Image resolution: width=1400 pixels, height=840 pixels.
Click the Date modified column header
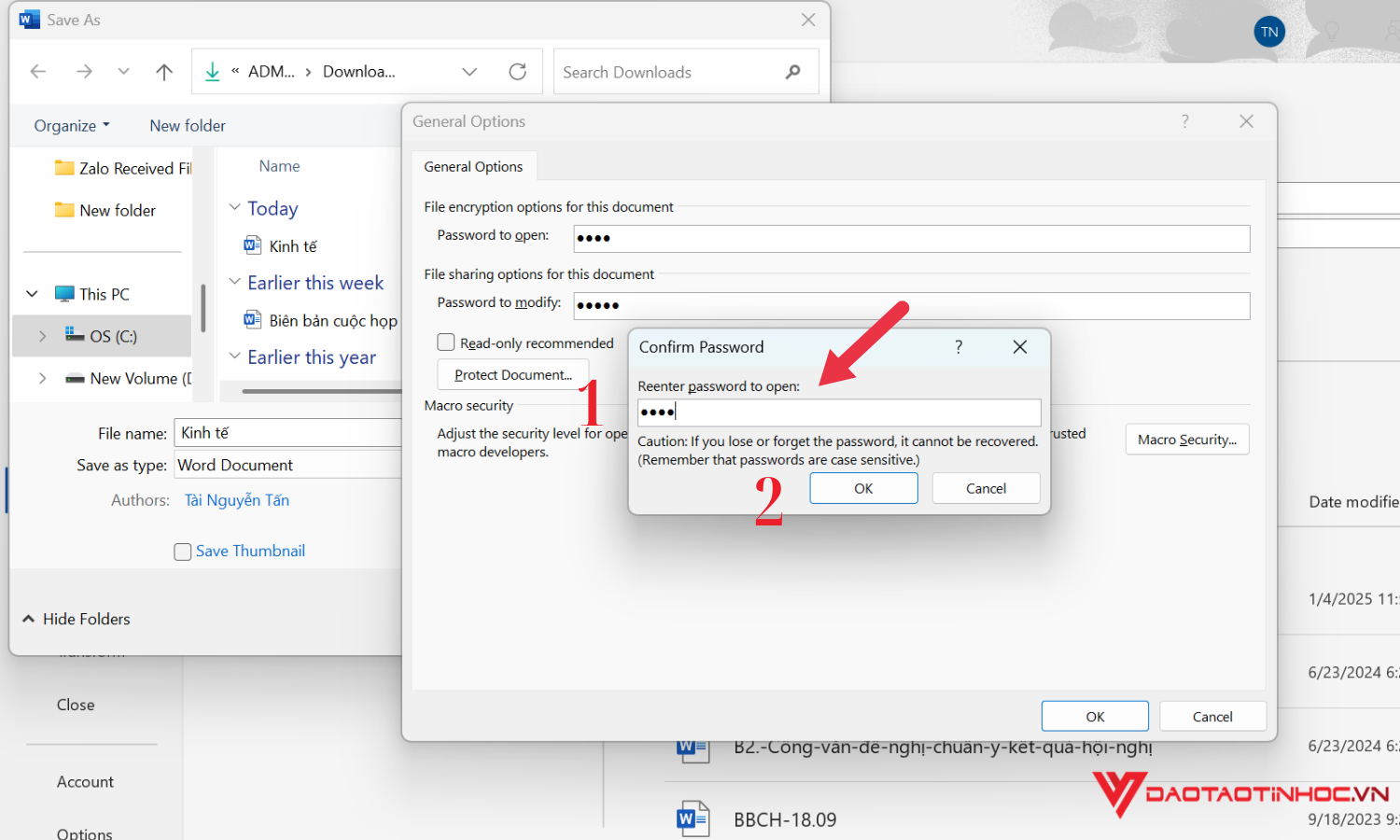(1353, 502)
